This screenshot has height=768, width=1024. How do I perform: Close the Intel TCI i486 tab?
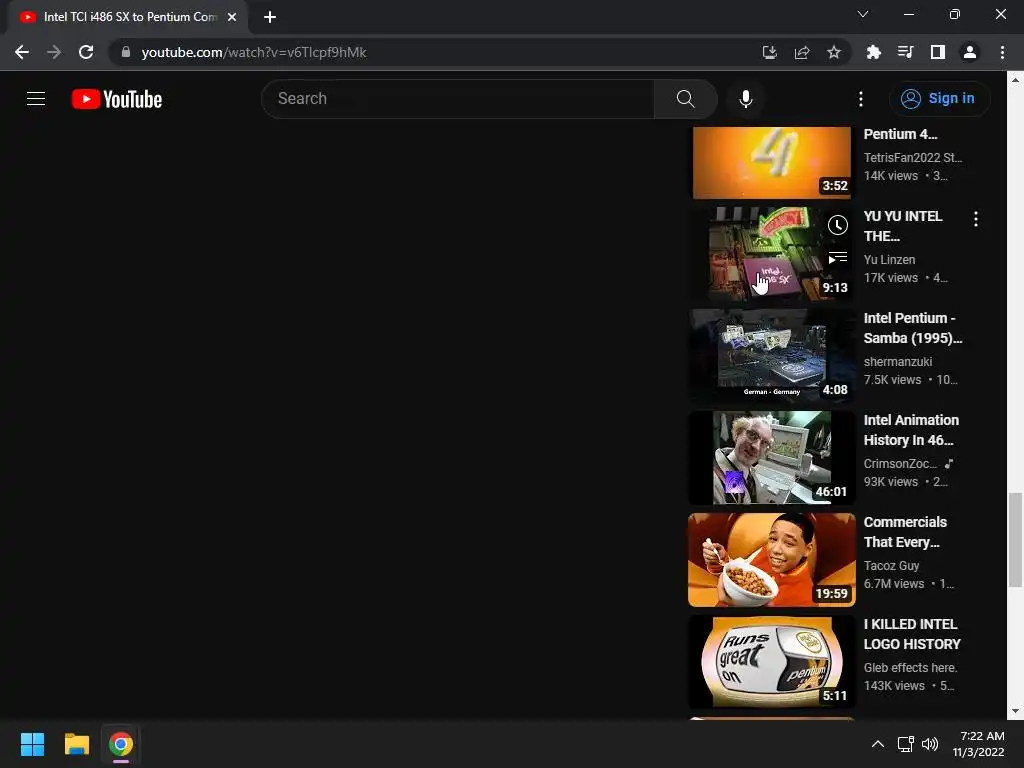click(x=232, y=17)
